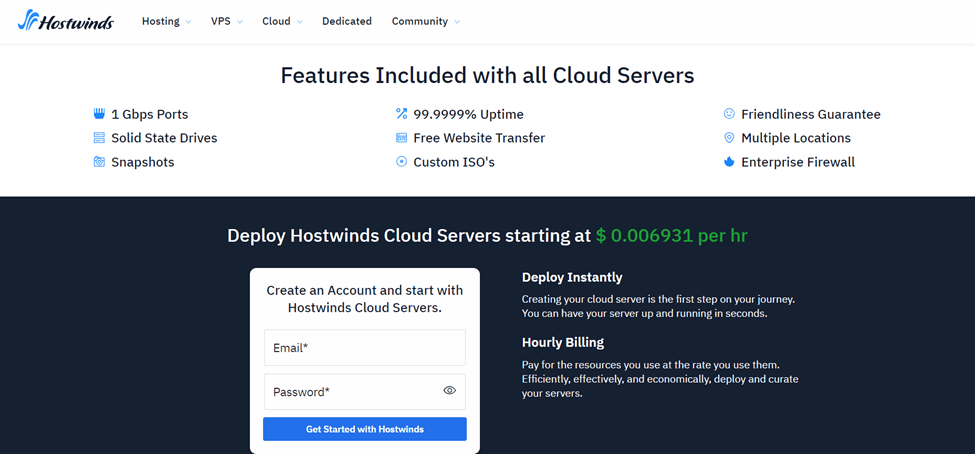This screenshot has height=454, width=975.
Task: Open the VPS dropdown menu
Action: 226,21
